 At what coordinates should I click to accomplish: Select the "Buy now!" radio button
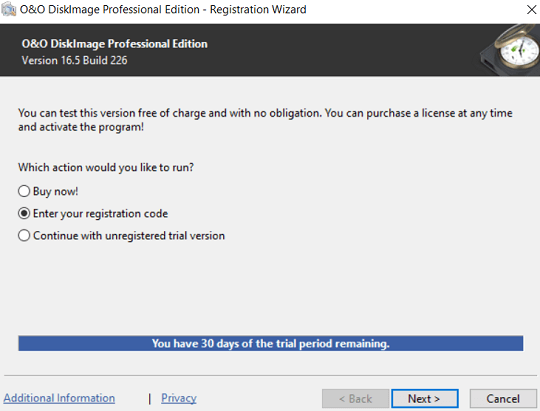[24, 191]
